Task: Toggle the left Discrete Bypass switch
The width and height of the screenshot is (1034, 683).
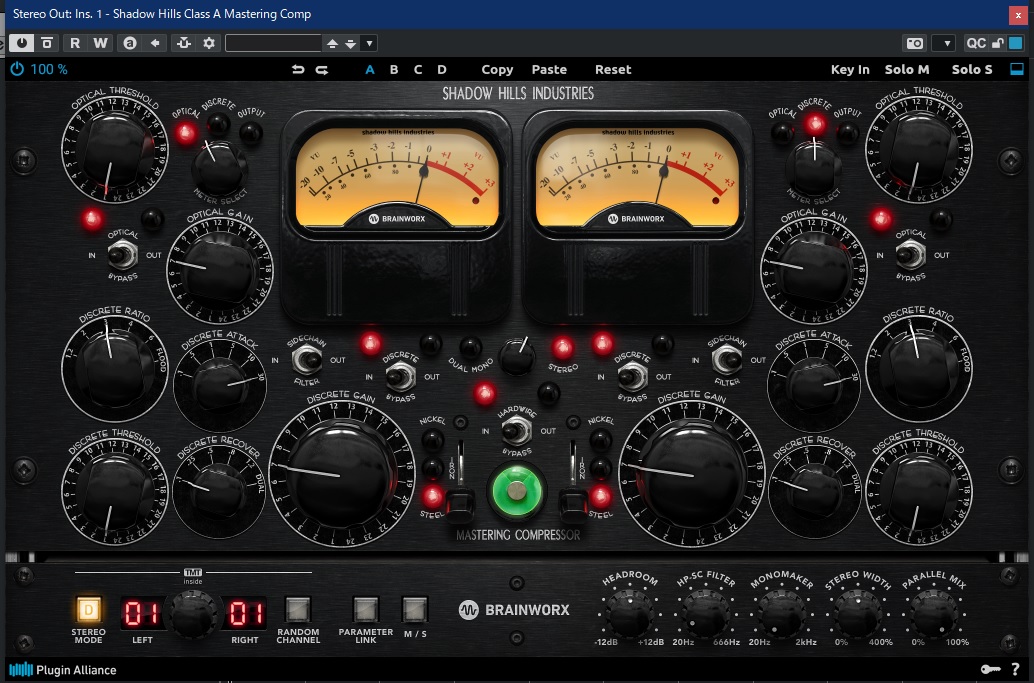Action: coord(400,376)
